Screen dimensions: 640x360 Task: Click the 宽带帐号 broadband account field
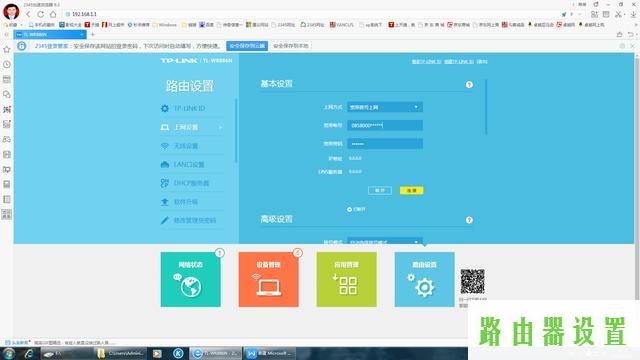385,125
